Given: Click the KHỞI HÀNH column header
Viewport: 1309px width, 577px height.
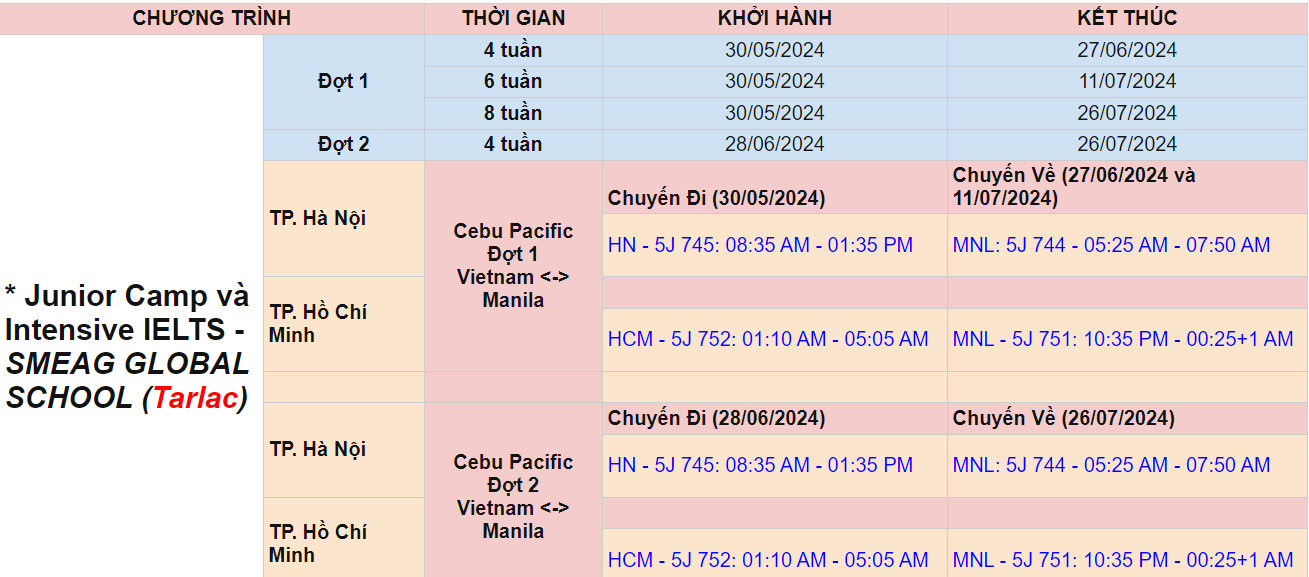Looking at the screenshot, I should 774,18.
